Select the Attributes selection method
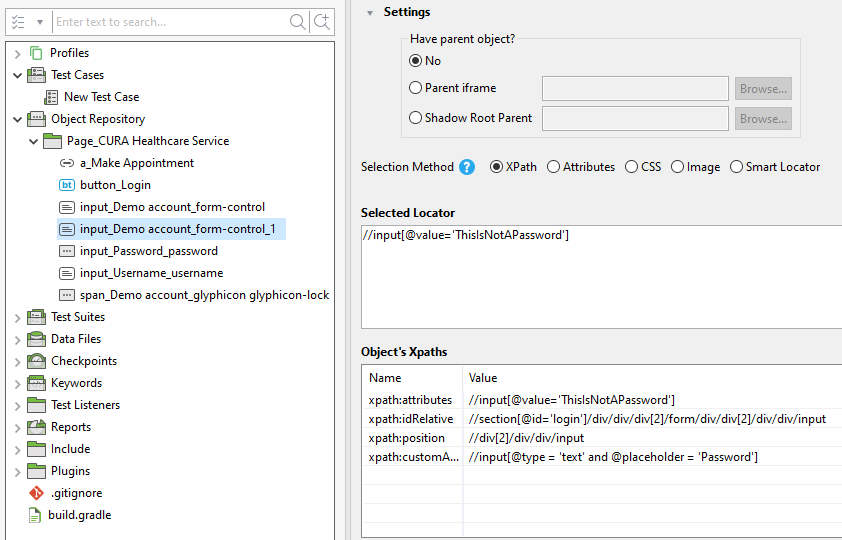This screenshot has height=540, width=842. pos(553,167)
